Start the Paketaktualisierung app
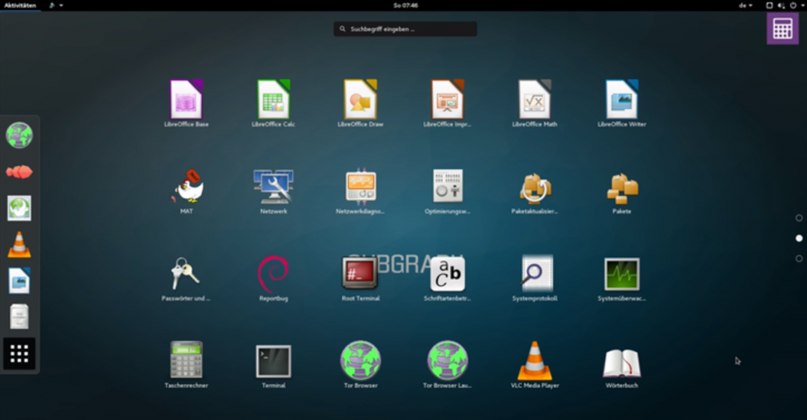Screen dimensions: 807x420 pyautogui.click(x=534, y=190)
